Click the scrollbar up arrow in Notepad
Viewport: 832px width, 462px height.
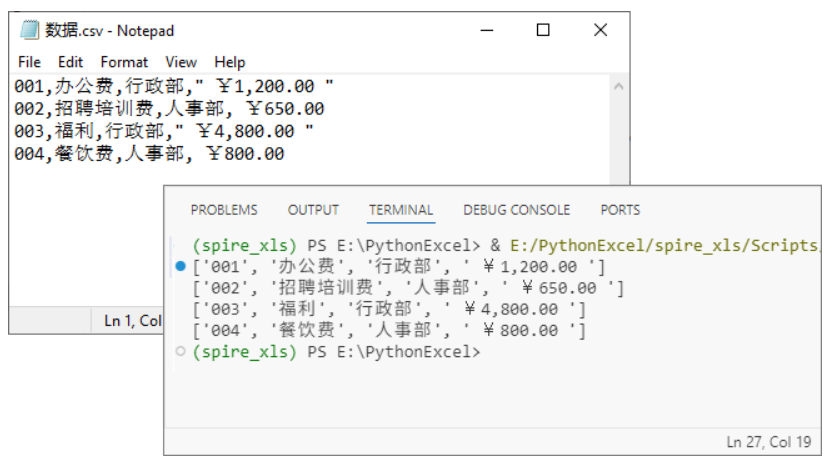tap(620, 87)
